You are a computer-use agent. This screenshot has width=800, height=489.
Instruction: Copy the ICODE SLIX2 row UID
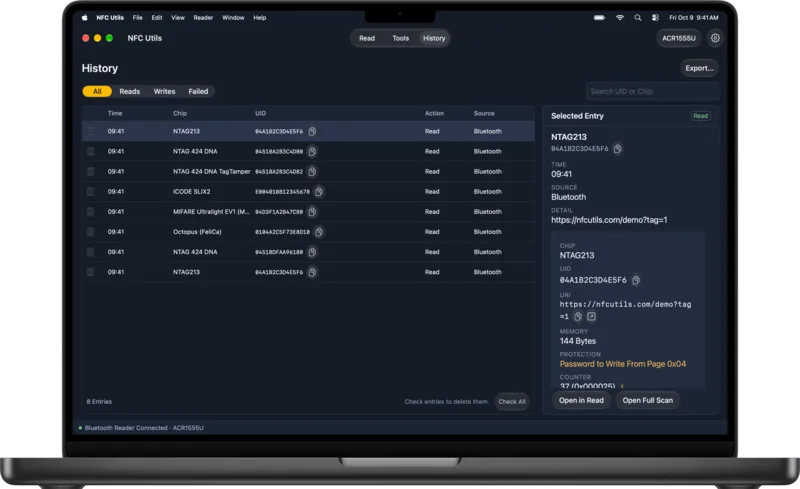pyautogui.click(x=319, y=191)
